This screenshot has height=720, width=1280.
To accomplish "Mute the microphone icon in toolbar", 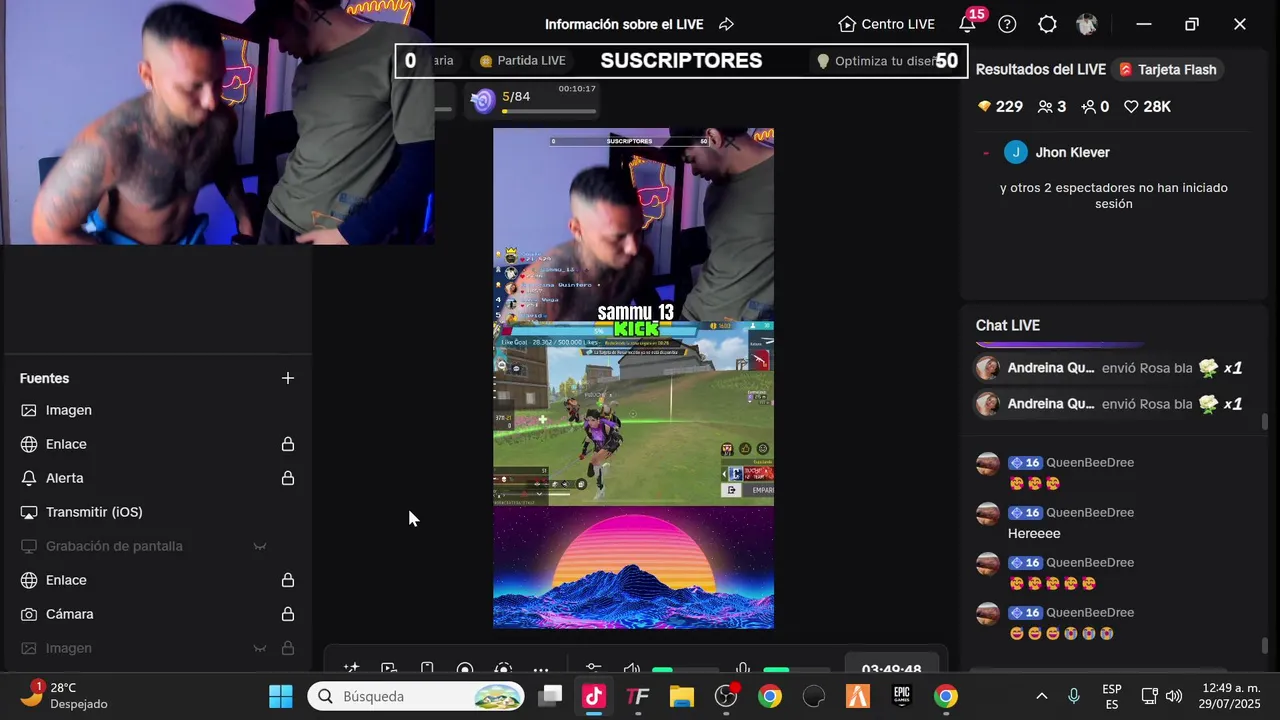I will click(742, 669).
